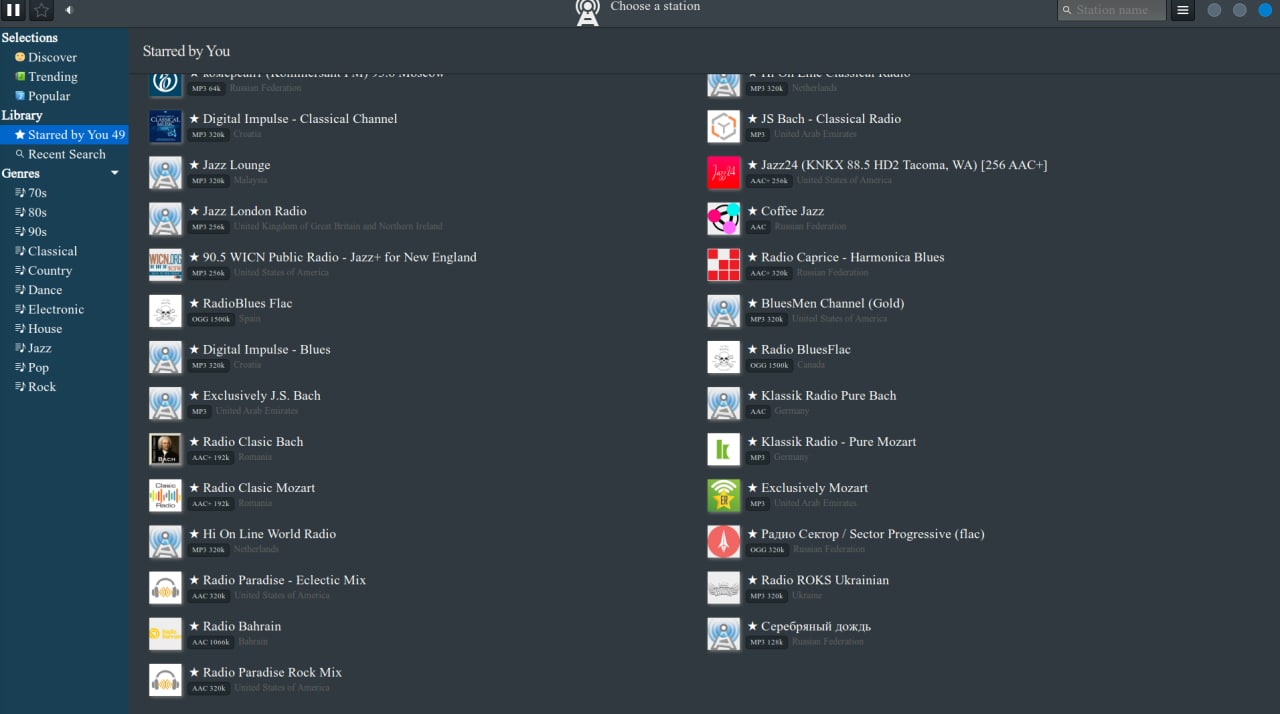
Task: Click Klassik Radio Pure Mozart k logo
Action: (724, 449)
